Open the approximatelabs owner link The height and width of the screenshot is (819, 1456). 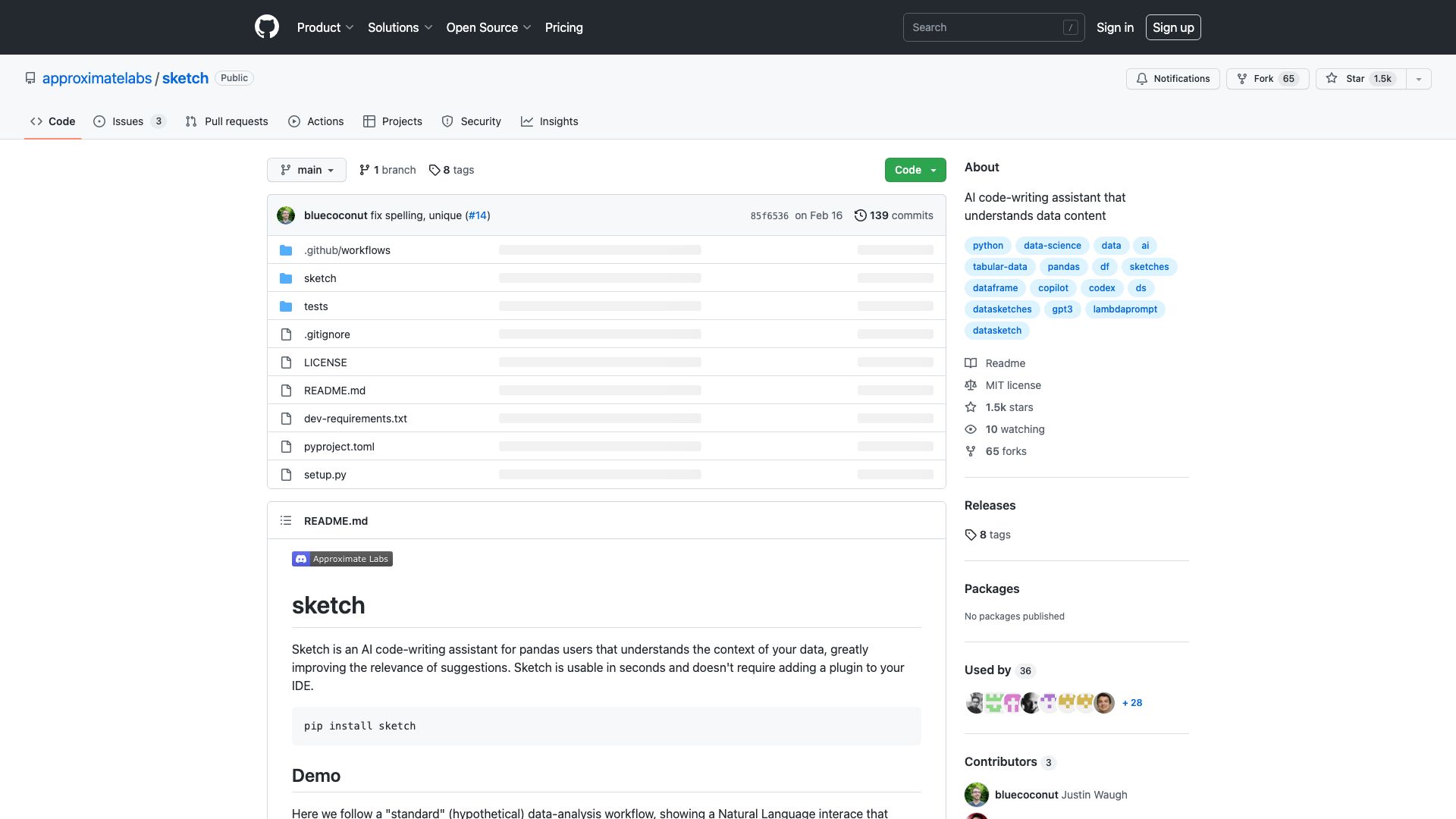click(97, 78)
